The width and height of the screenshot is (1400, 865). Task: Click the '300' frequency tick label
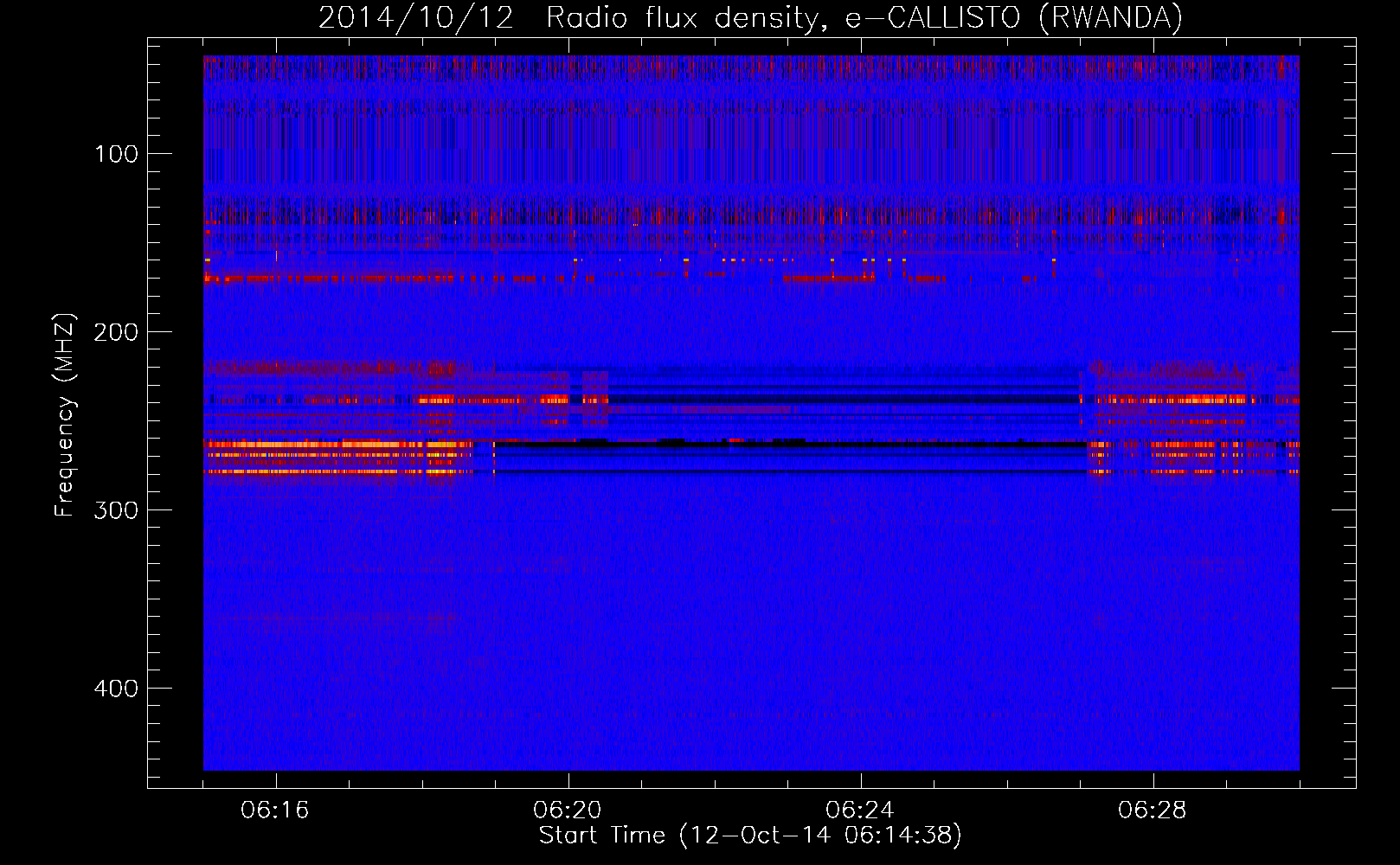point(116,510)
